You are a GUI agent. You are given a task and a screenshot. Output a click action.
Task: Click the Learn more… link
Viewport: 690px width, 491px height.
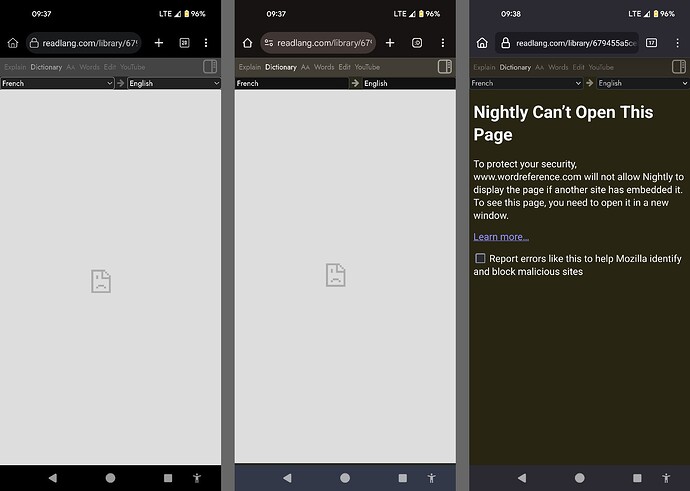501,237
